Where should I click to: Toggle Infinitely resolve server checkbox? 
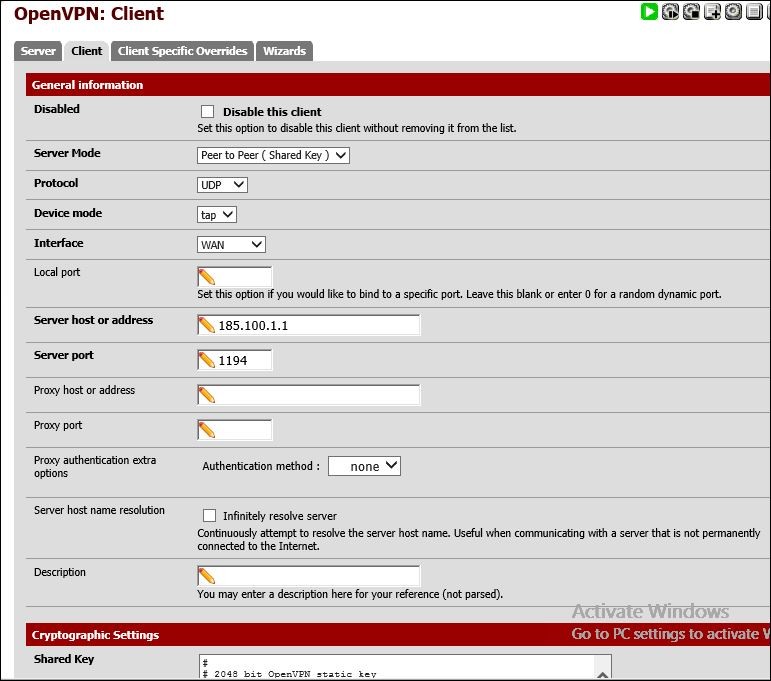(x=209, y=516)
